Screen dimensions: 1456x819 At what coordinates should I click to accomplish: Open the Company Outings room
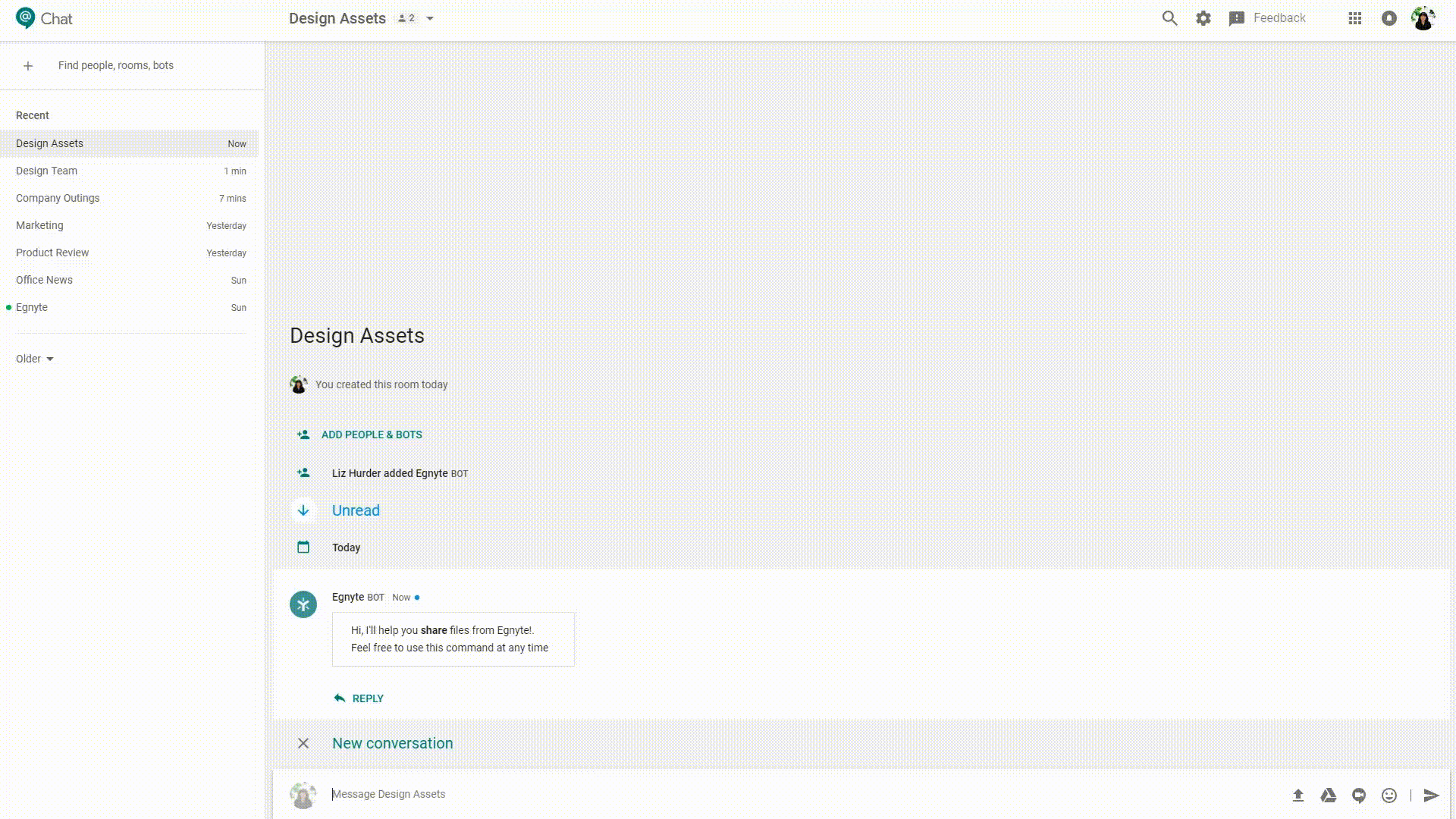click(58, 198)
